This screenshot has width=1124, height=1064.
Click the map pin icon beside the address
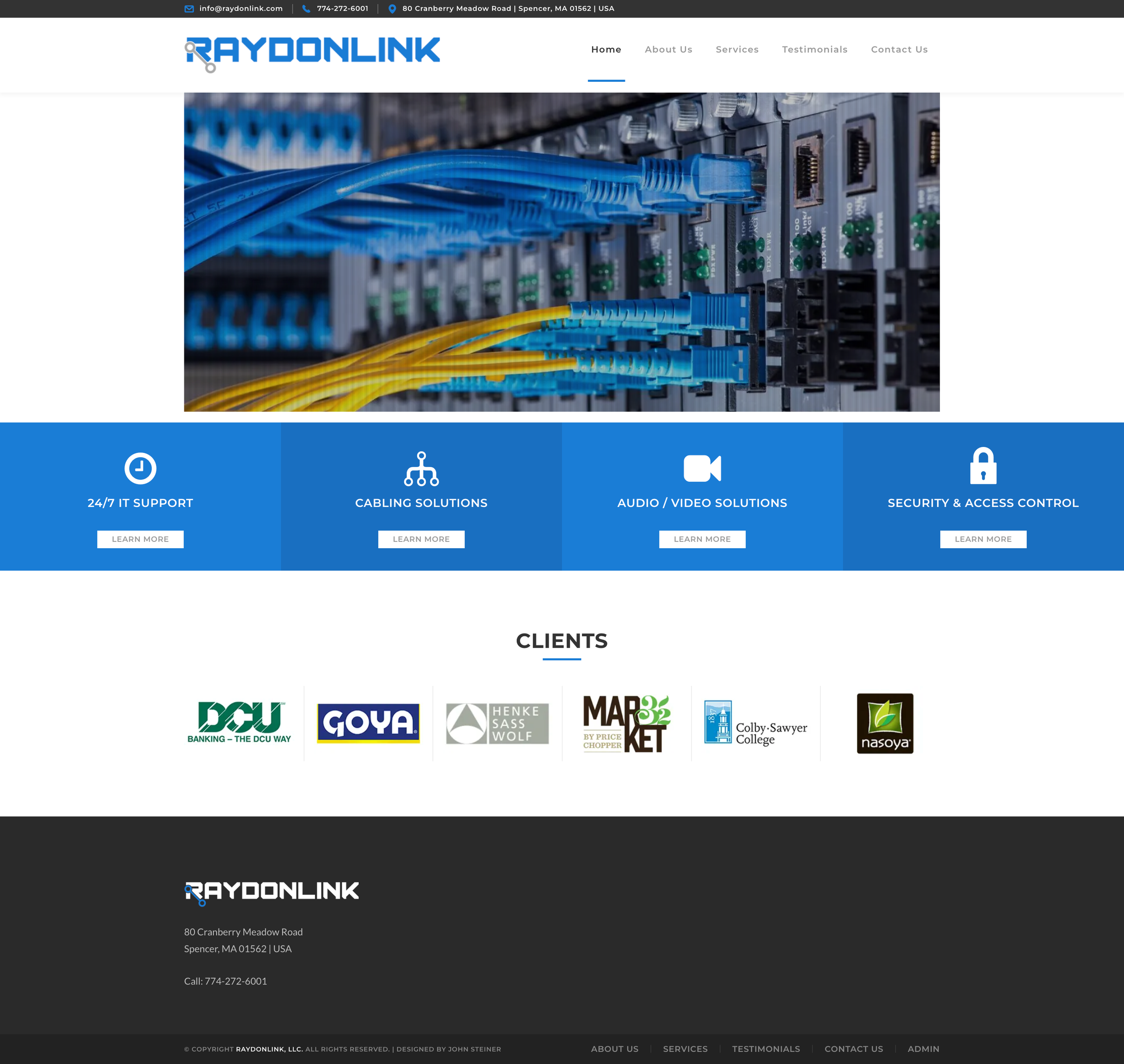(391, 9)
